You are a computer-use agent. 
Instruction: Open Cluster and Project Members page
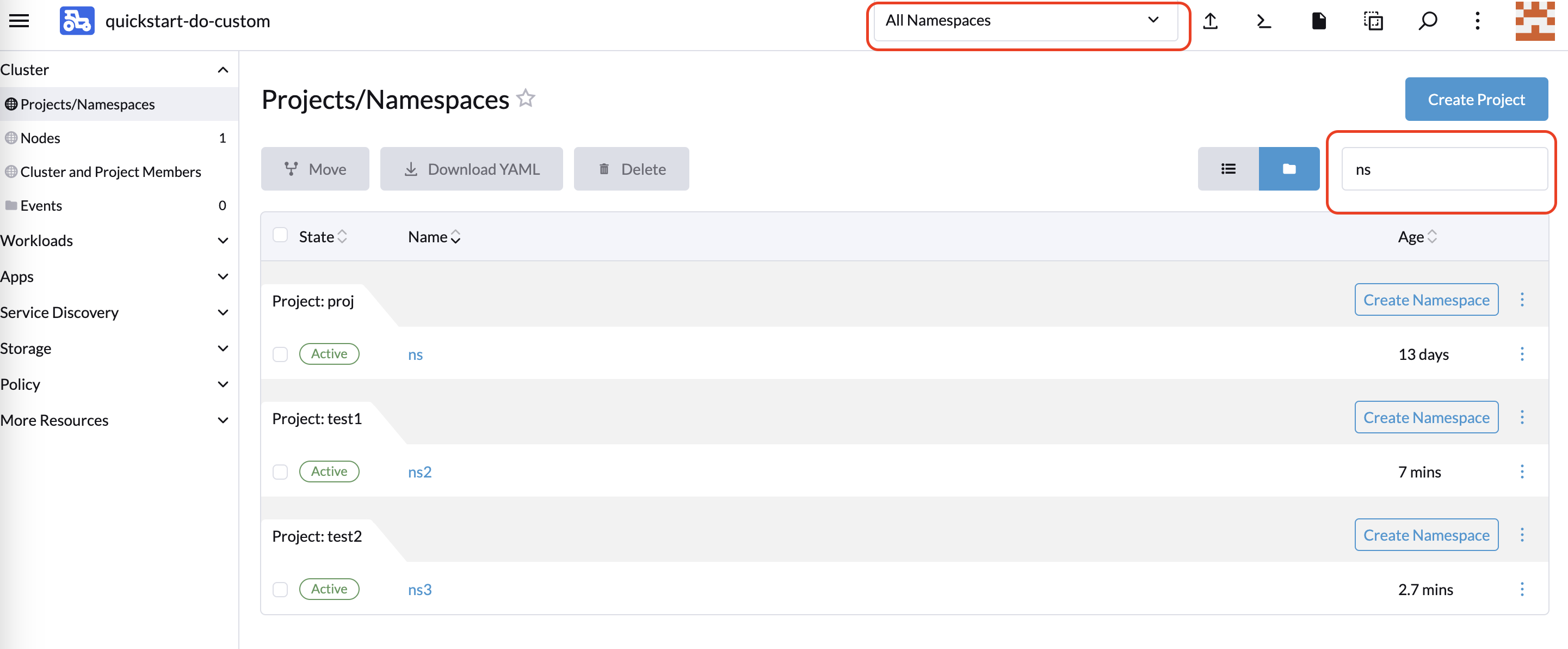click(x=110, y=172)
